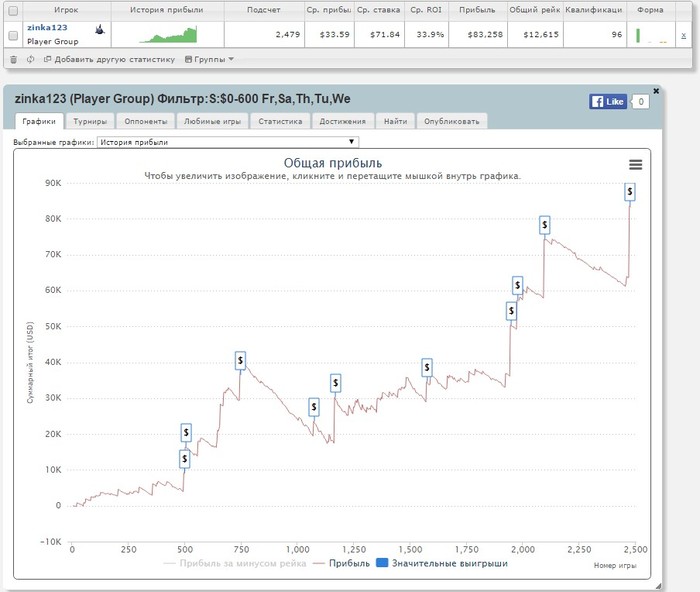Click the $33.59 average profit value
Viewport: 700px width, 592px height.
pos(335,34)
